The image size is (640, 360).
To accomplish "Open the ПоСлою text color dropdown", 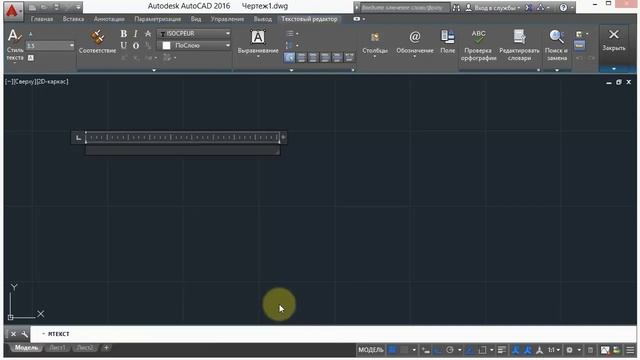I will click(x=195, y=45).
